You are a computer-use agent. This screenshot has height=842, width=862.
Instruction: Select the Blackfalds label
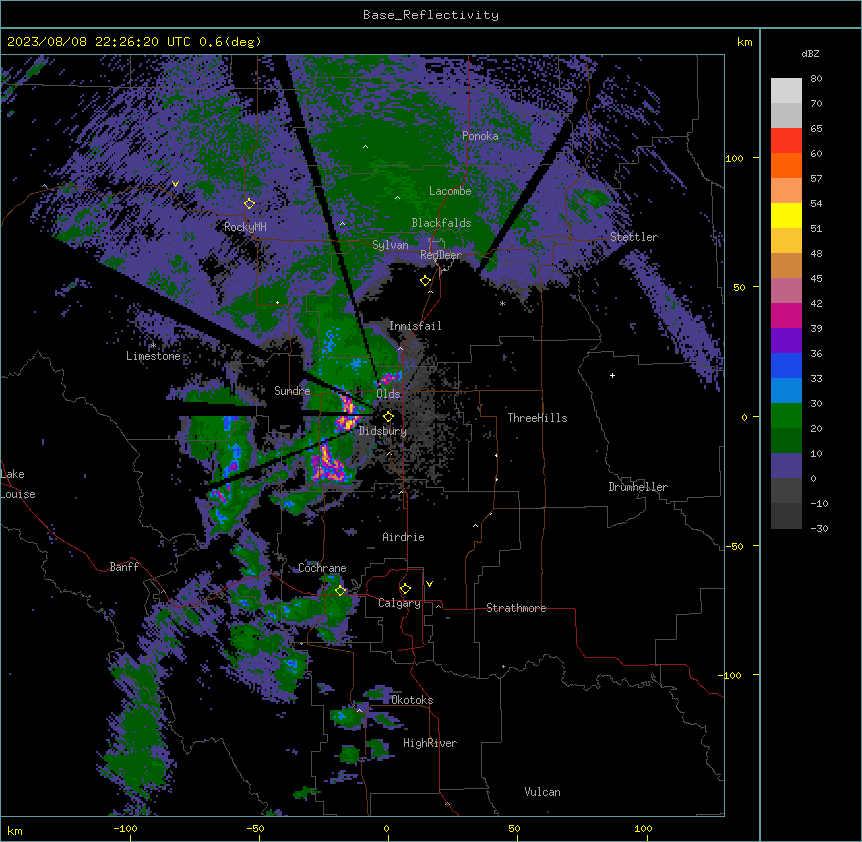coord(441,223)
